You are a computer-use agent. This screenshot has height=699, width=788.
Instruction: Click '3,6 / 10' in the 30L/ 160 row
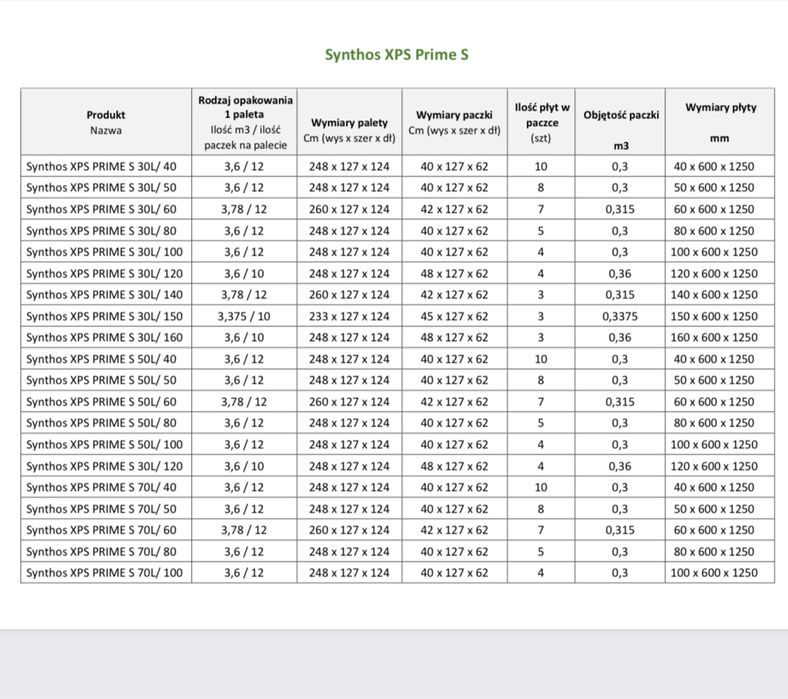(x=244, y=337)
